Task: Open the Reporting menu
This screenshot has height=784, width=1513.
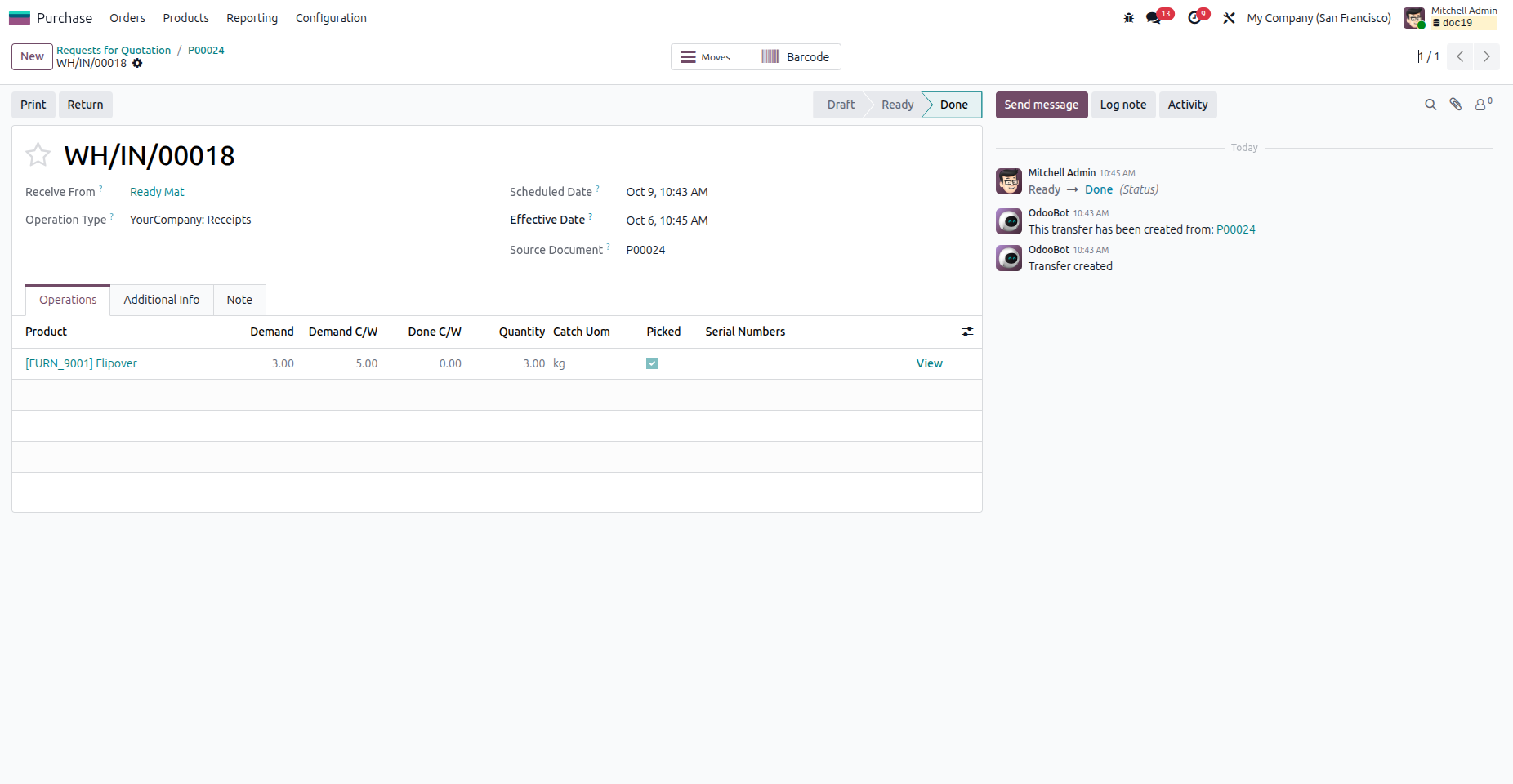Action: (x=252, y=18)
